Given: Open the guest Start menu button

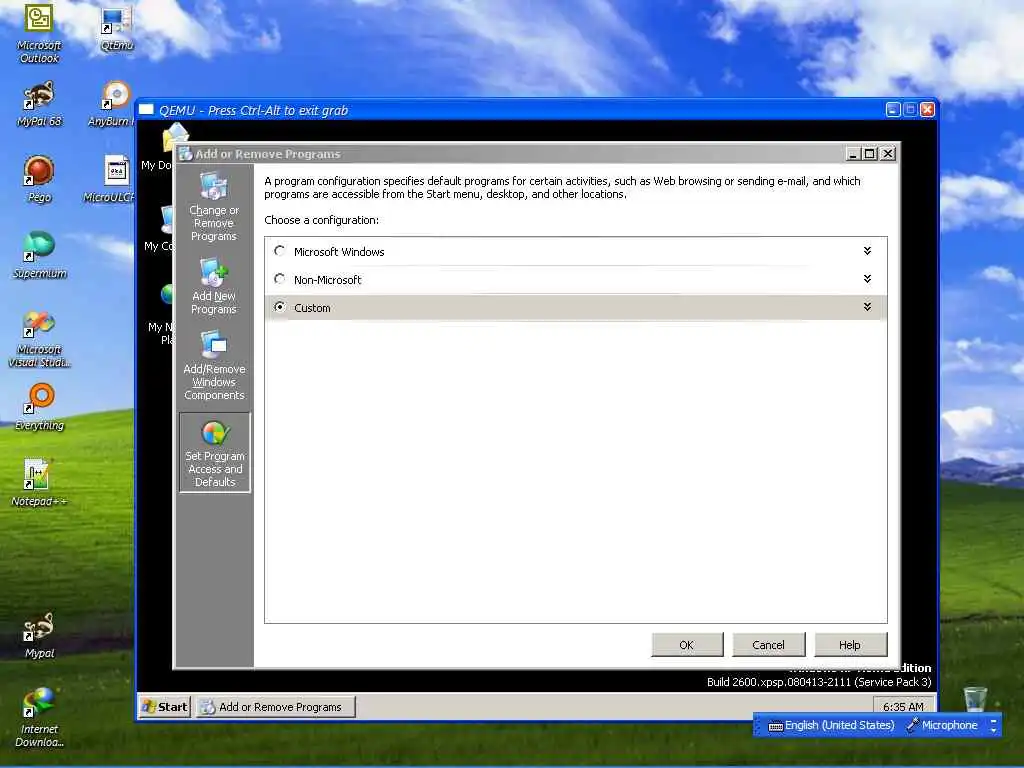Looking at the screenshot, I should coord(165,707).
